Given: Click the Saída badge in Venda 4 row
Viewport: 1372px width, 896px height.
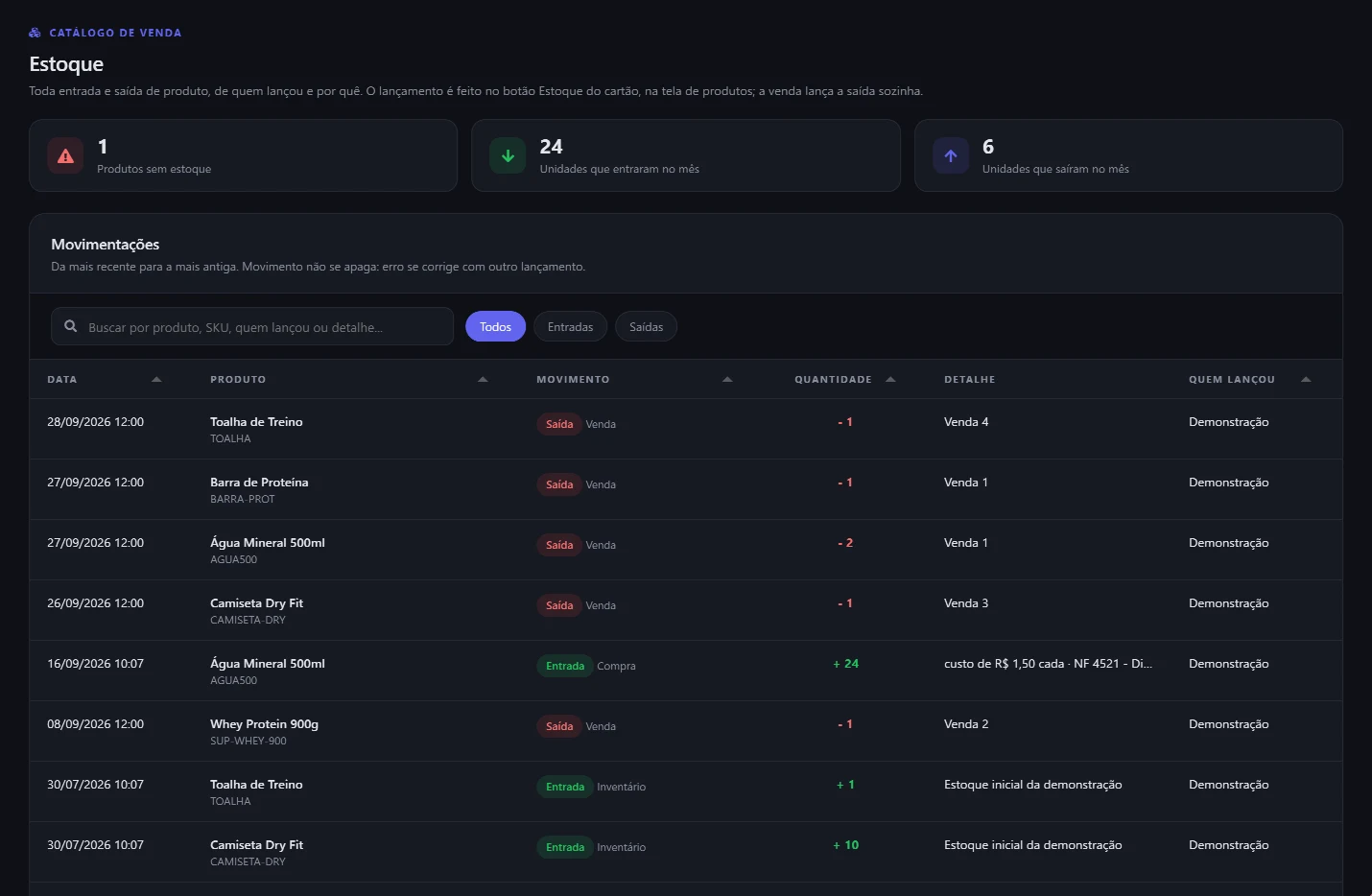Looking at the screenshot, I should 559,424.
